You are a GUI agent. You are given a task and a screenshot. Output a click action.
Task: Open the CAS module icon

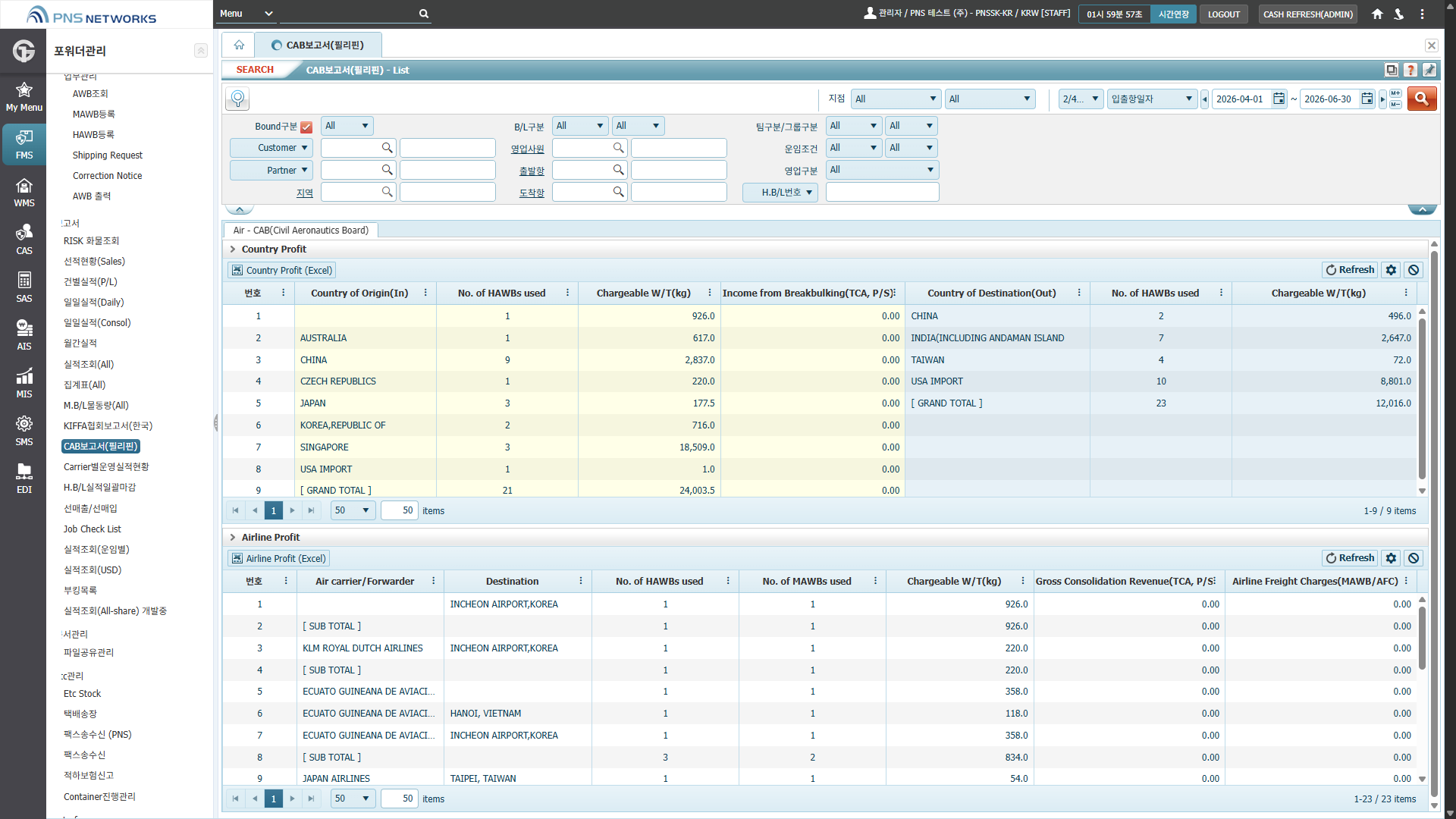tap(24, 240)
